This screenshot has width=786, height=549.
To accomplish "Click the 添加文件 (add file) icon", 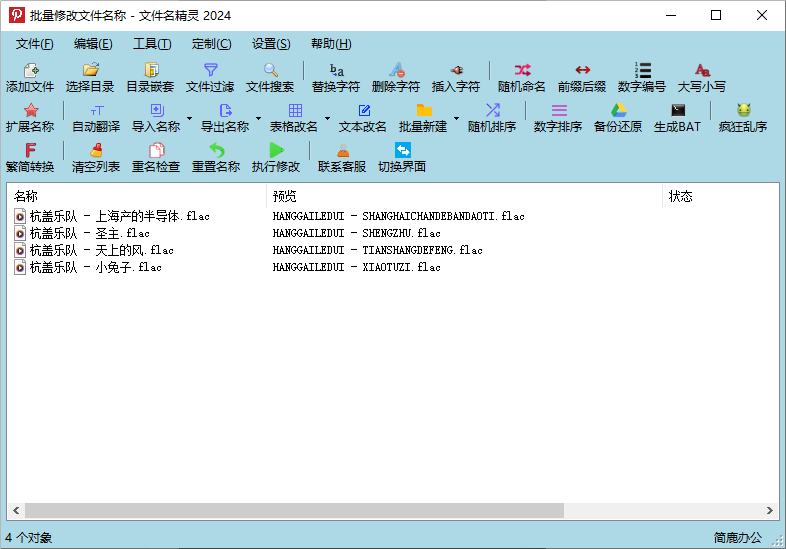I will pos(31,70).
